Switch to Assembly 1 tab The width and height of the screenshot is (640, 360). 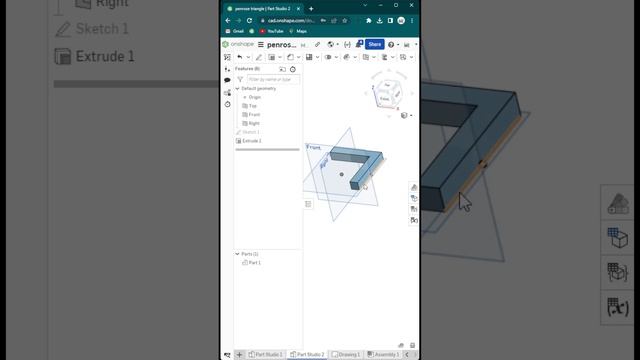pyautogui.click(x=383, y=355)
